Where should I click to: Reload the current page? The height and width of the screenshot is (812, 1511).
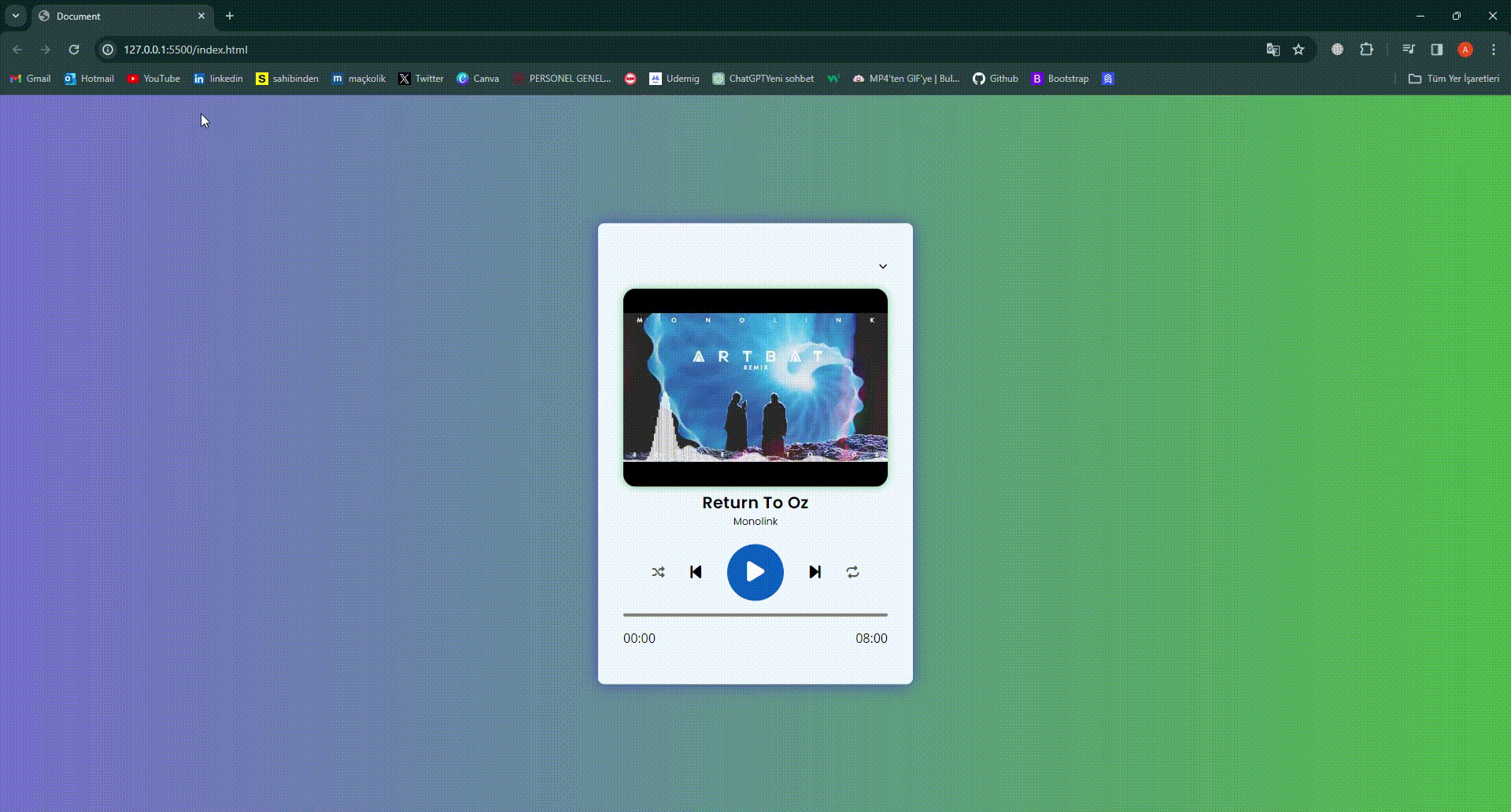74,50
